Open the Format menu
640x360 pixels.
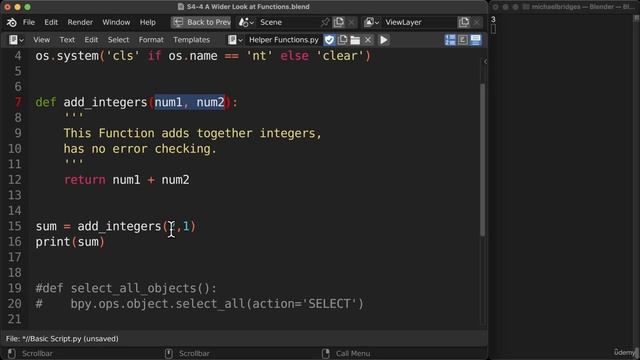pyautogui.click(x=151, y=40)
